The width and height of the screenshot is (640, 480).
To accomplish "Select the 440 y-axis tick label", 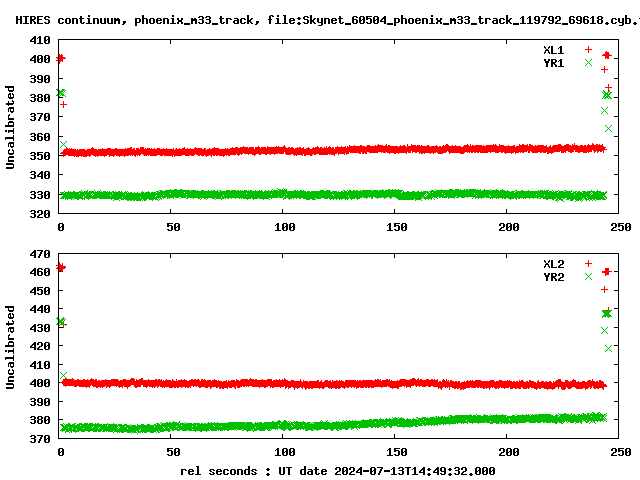I will [40, 309].
